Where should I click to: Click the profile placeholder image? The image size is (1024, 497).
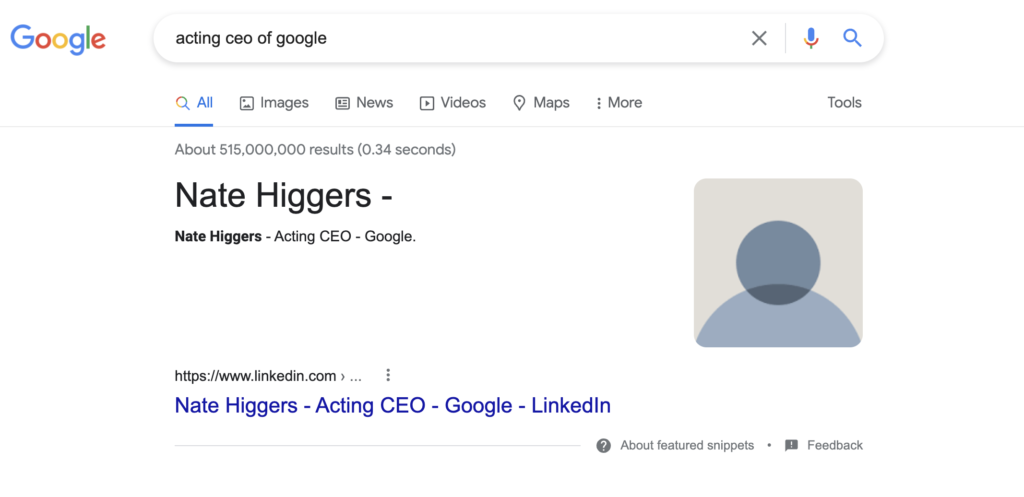(778, 263)
